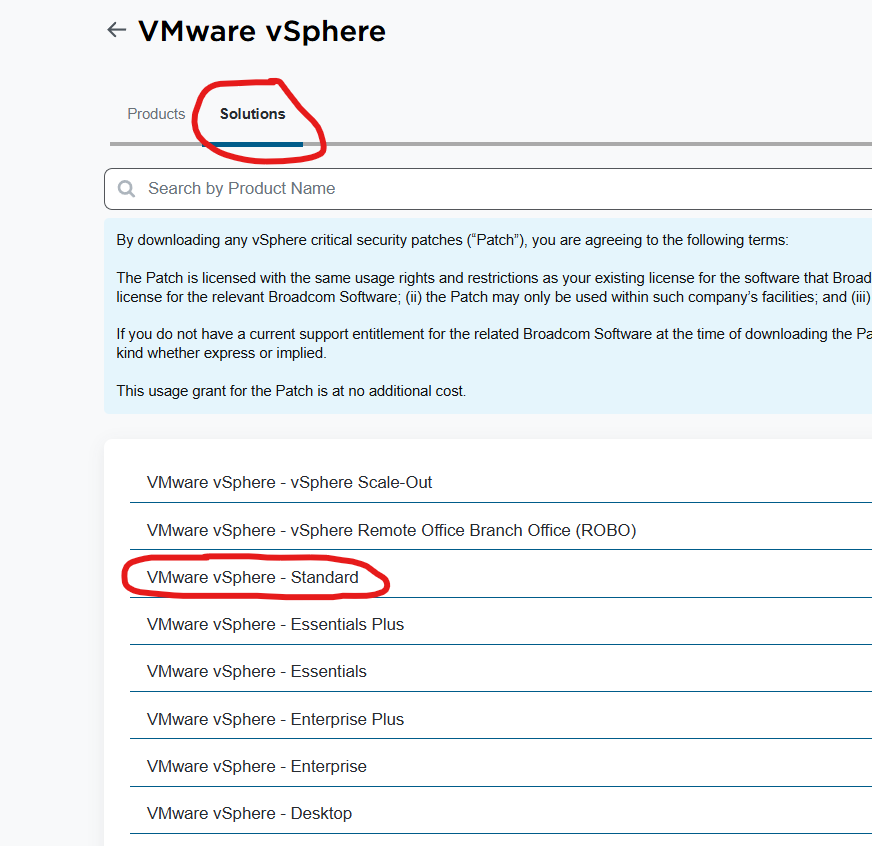This screenshot has width=872, height=846.
Task: Open the VMware vSphere - Essentials item
Action: [x=256, y=671]
